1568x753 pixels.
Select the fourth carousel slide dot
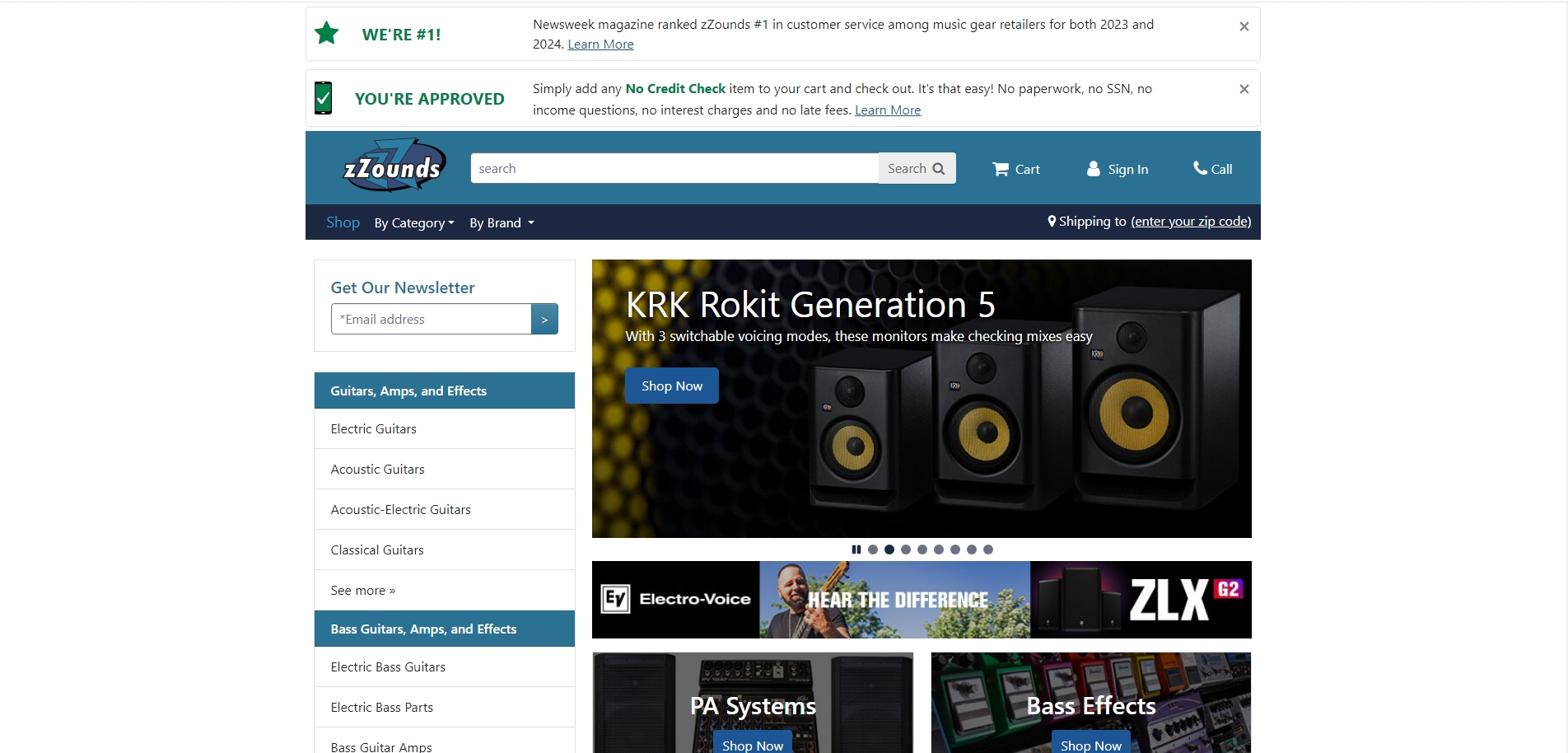pyautogui.click(x=922, y=550)
